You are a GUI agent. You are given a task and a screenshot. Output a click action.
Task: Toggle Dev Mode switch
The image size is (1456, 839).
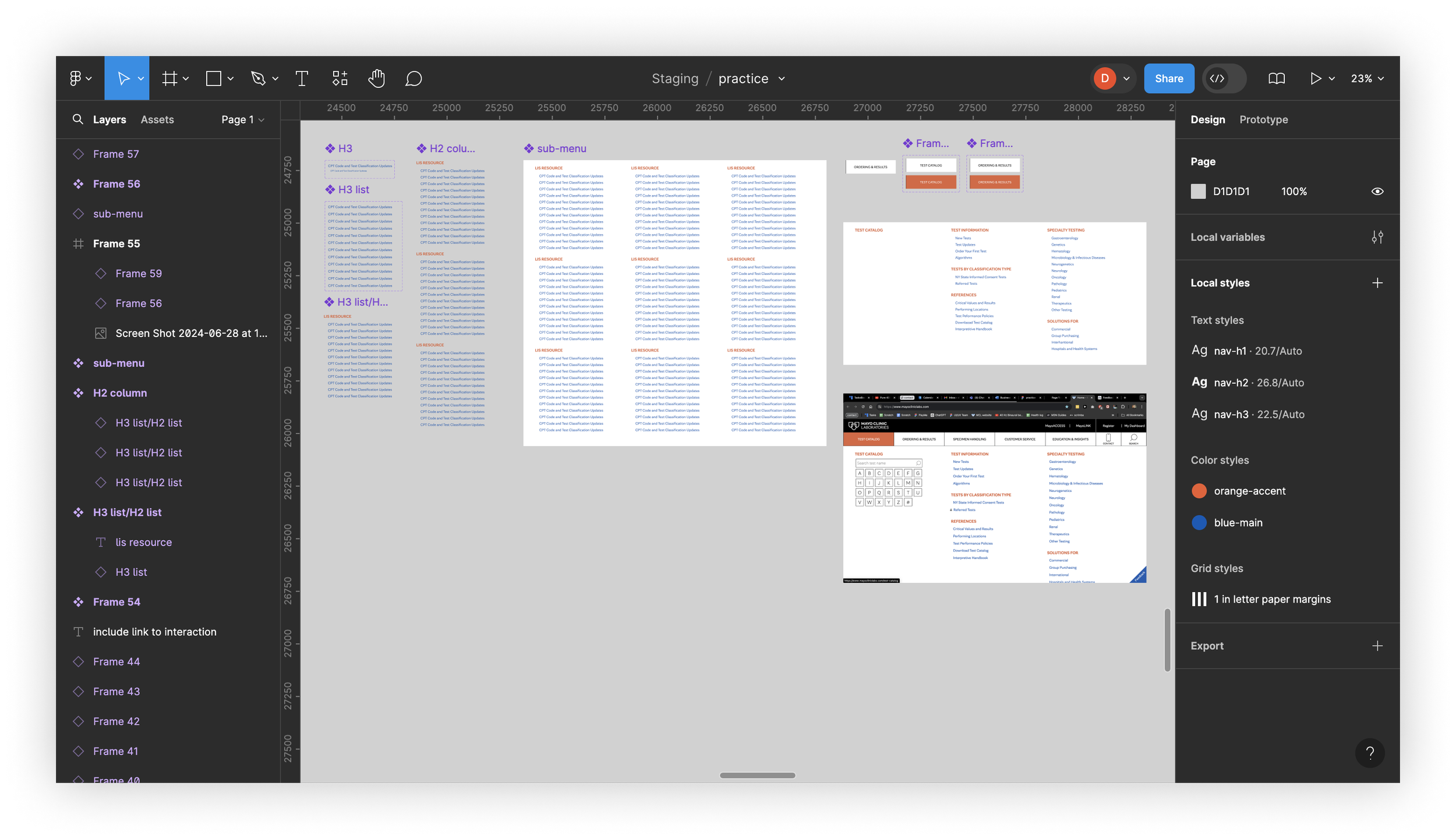point(1224,79)
